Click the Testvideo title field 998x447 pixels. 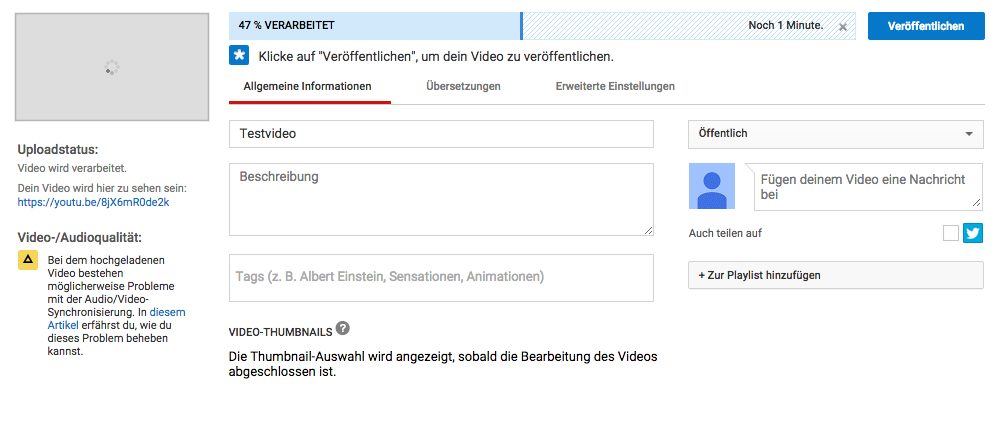(441, 134)
